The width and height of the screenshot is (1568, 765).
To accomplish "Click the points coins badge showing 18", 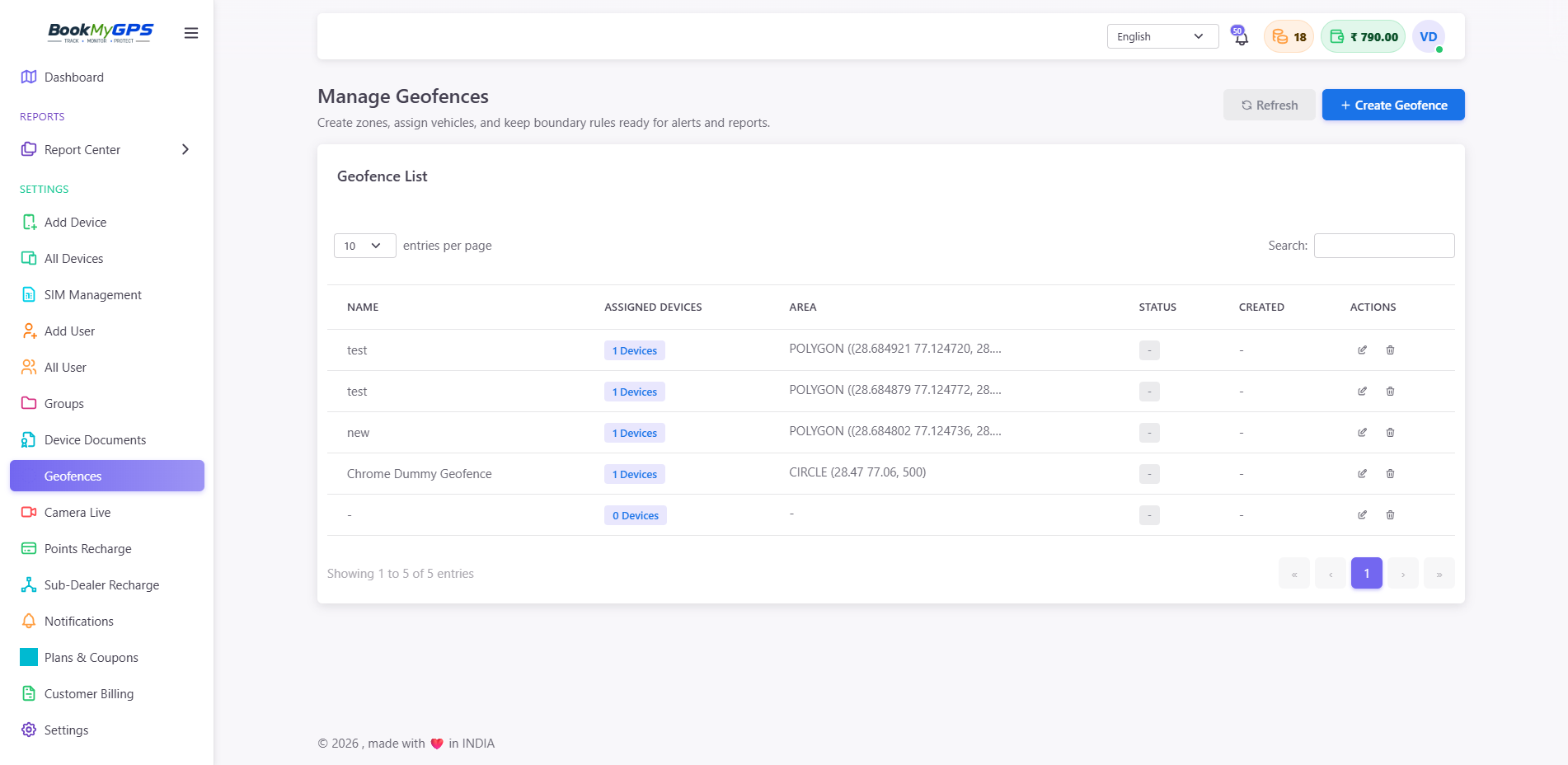I will click(x=1289, y=36).
